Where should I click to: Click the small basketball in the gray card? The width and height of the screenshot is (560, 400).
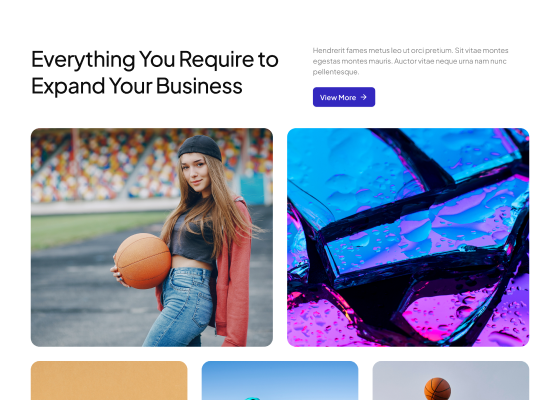(438, 389)
